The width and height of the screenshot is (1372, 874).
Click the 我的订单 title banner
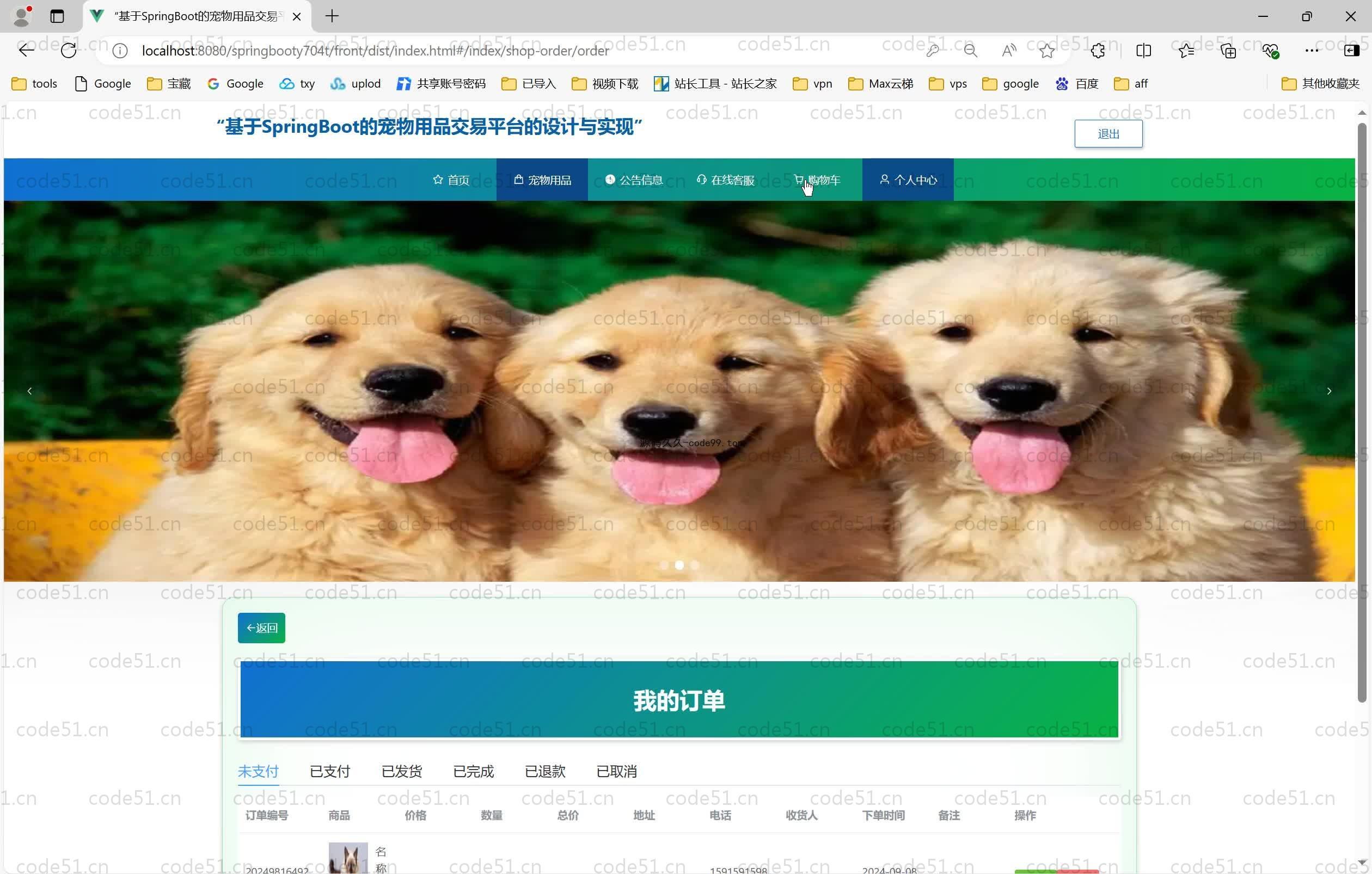click(679, 700)
